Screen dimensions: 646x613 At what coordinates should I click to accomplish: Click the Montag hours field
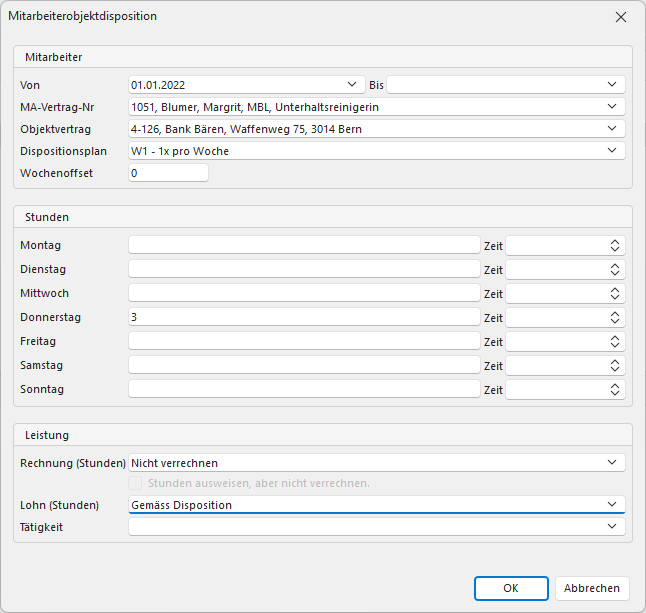[x=304, y=245]
